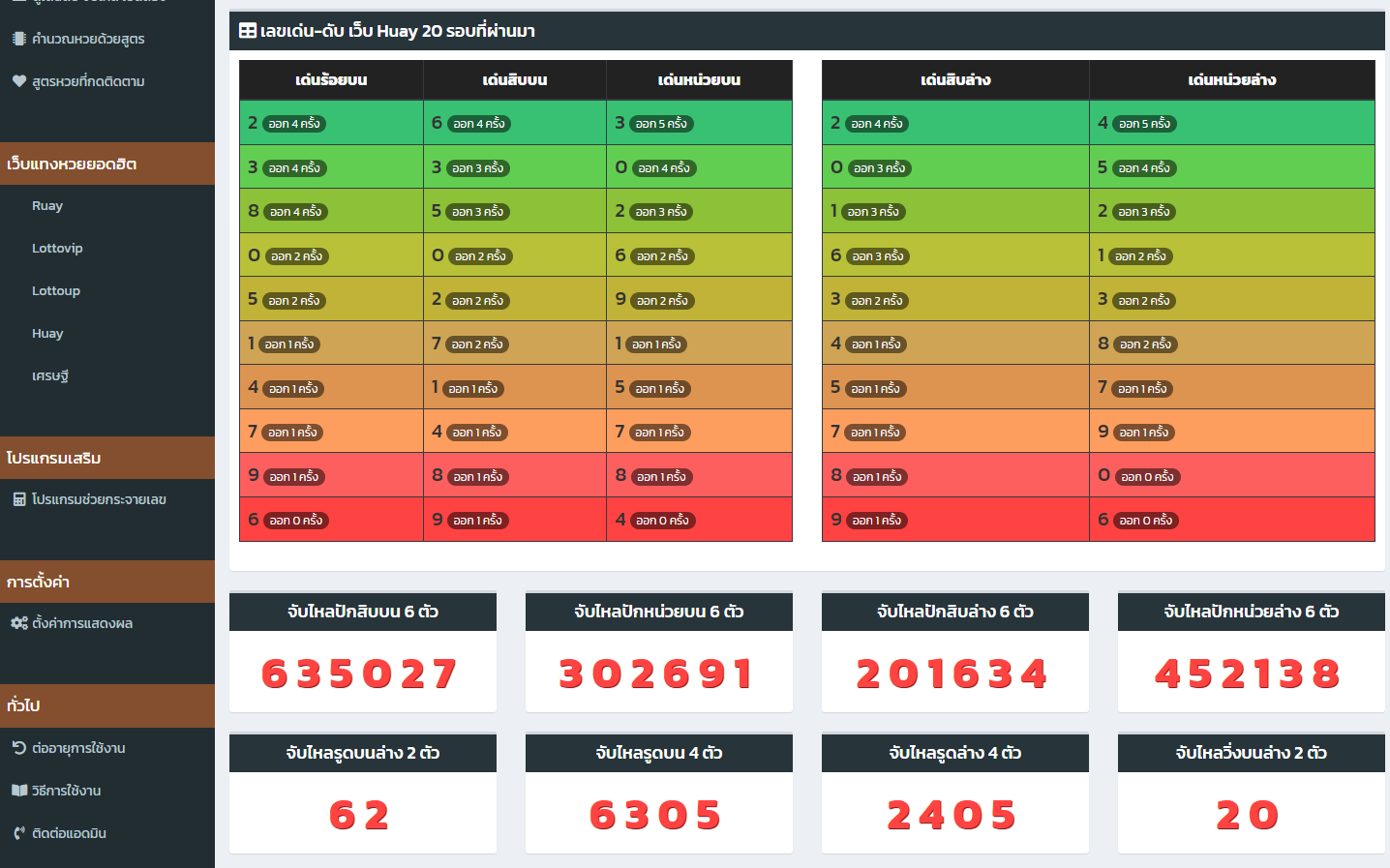This screenshot has height=868, width=1390.
Task: Click the จับไหลปักสิบบน 6 ตัว card title
Action: click(363, 612)
